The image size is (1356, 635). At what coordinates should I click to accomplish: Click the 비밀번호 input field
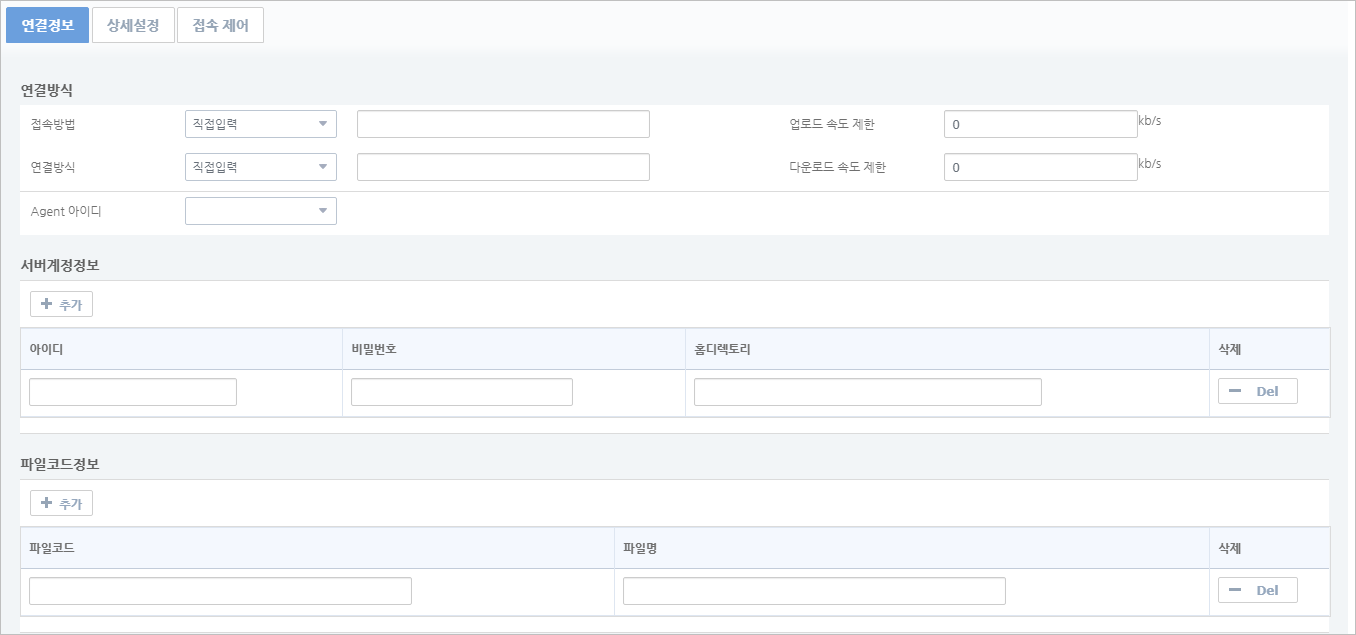(x=462, y=392)
